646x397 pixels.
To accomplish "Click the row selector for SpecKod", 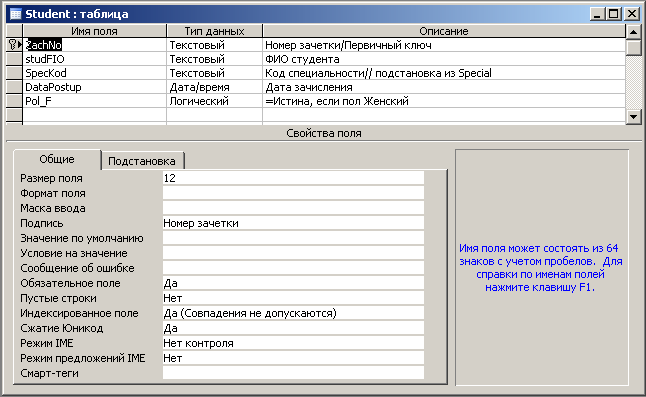I will coord(14,73).
